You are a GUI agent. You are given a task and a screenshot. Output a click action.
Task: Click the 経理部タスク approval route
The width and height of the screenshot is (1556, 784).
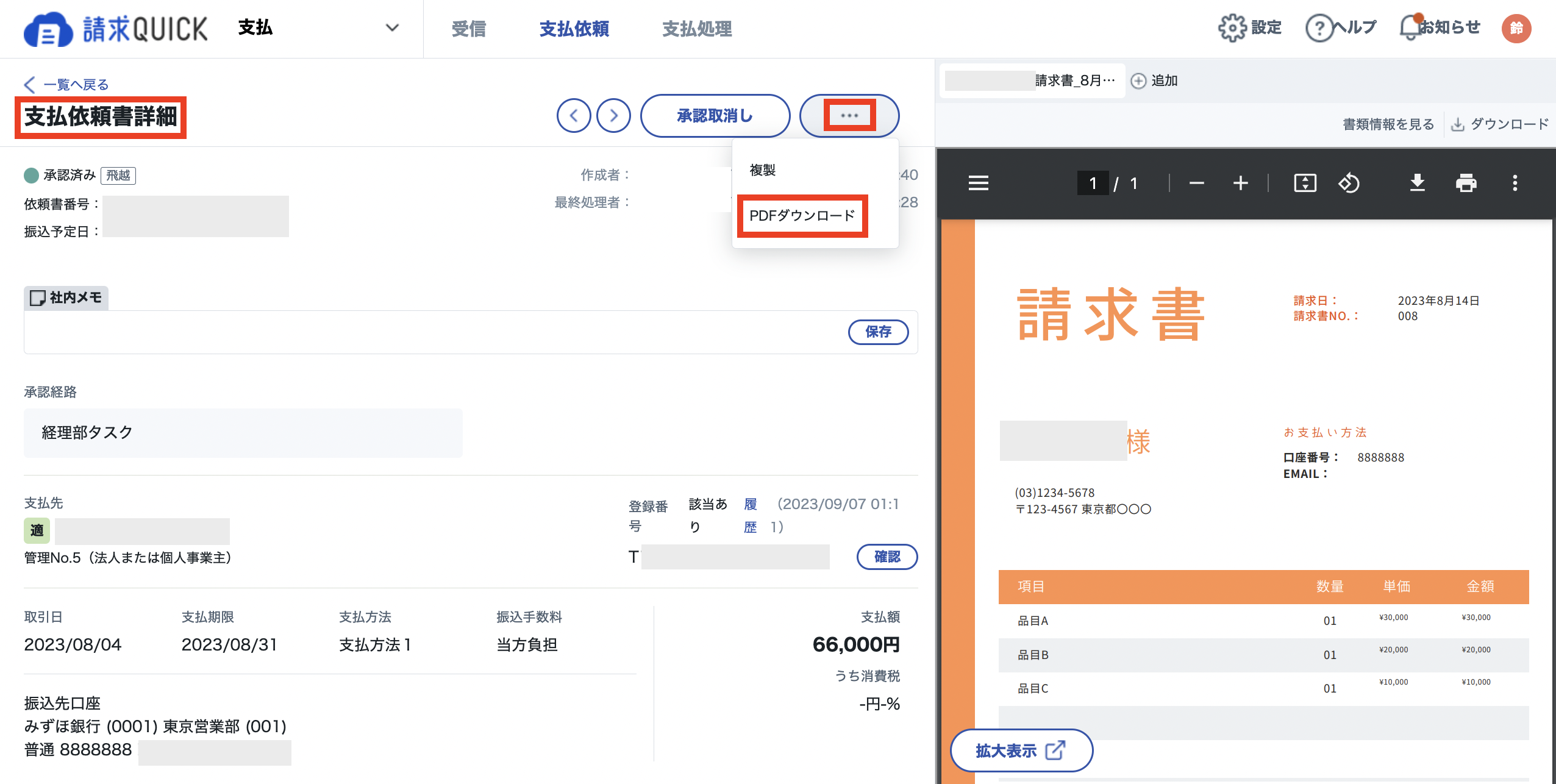(x=243, y=433)
